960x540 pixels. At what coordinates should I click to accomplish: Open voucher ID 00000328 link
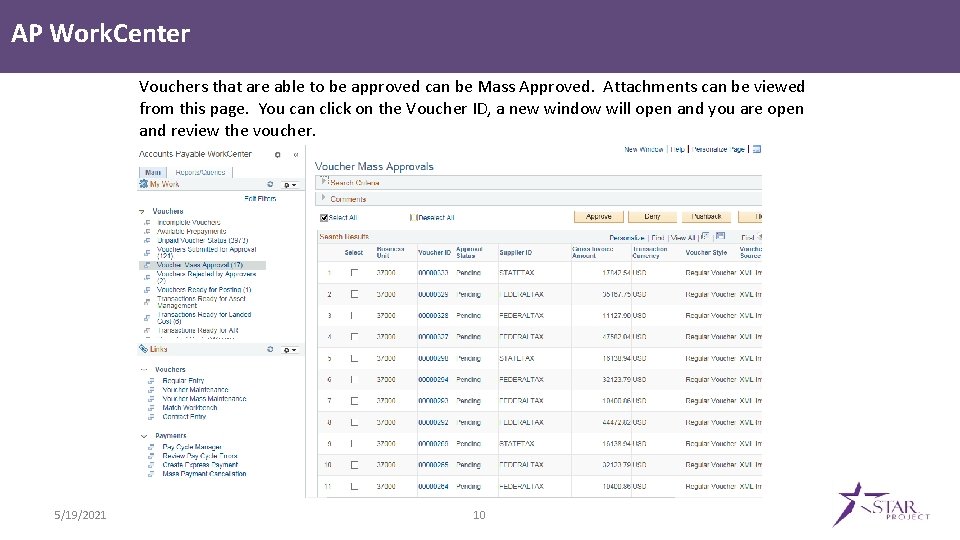point(433,316)
